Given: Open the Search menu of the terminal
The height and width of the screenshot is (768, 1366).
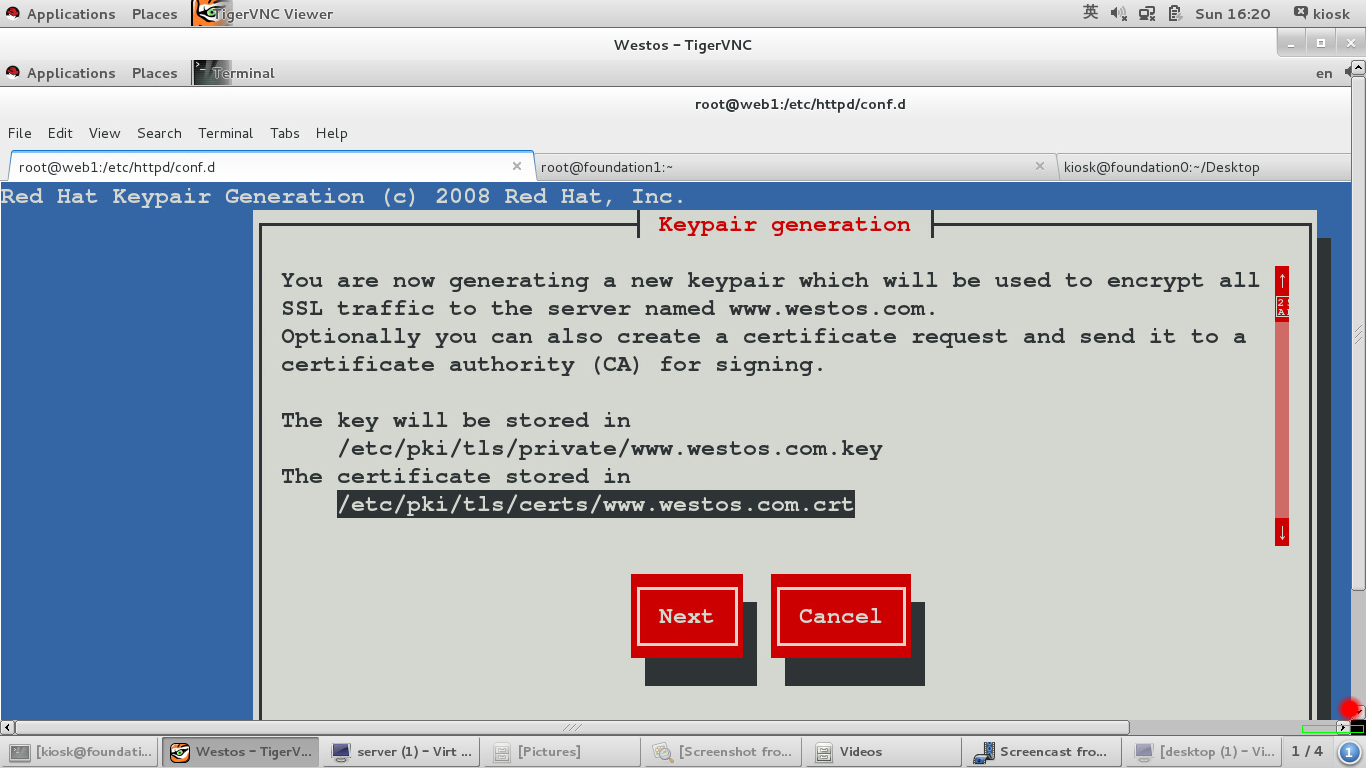Looking at the screenshot, I should [x=159, y=133].
